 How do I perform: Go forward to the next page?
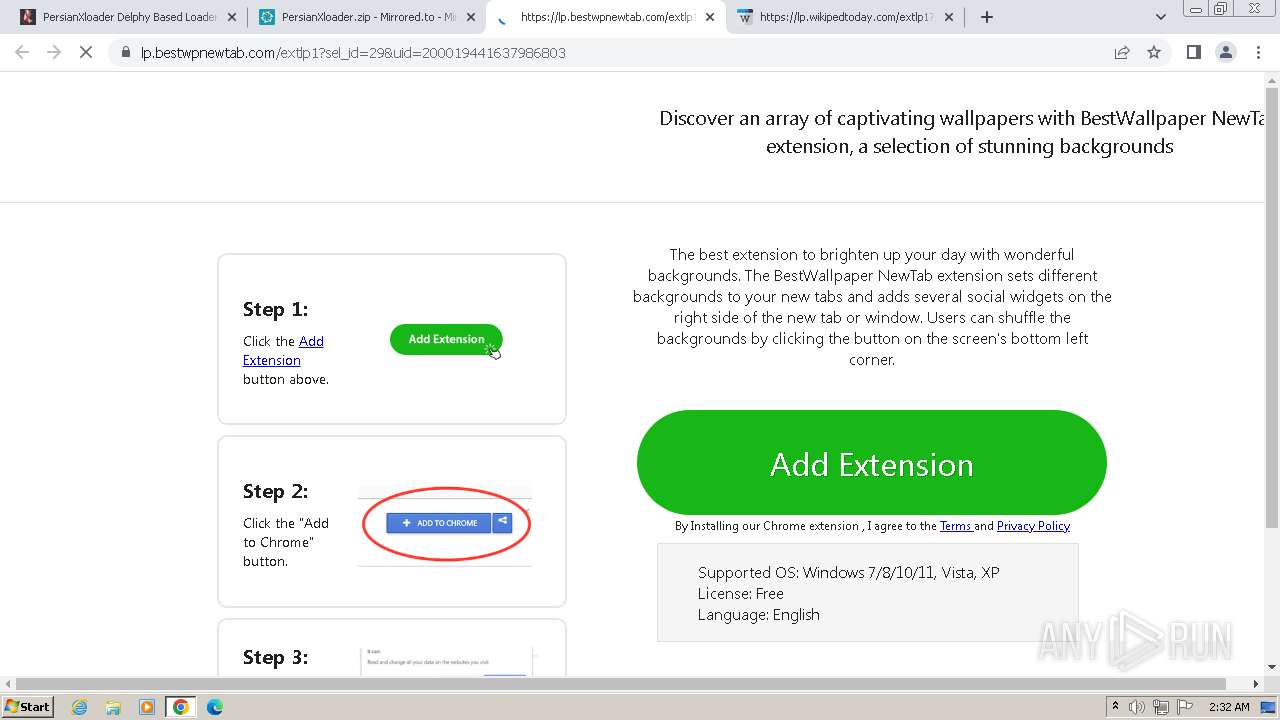click(54, 52)
